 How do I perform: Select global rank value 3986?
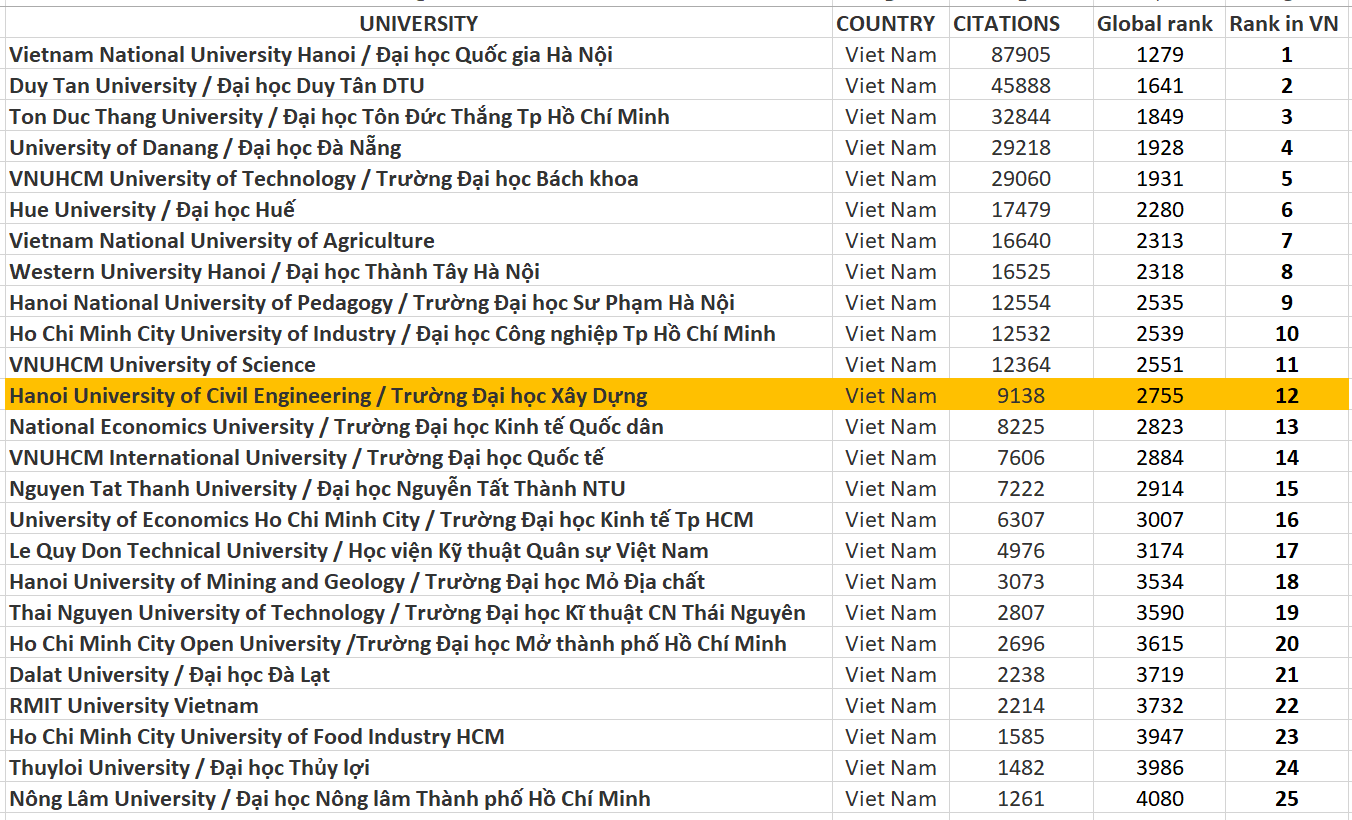point(1159,767)
